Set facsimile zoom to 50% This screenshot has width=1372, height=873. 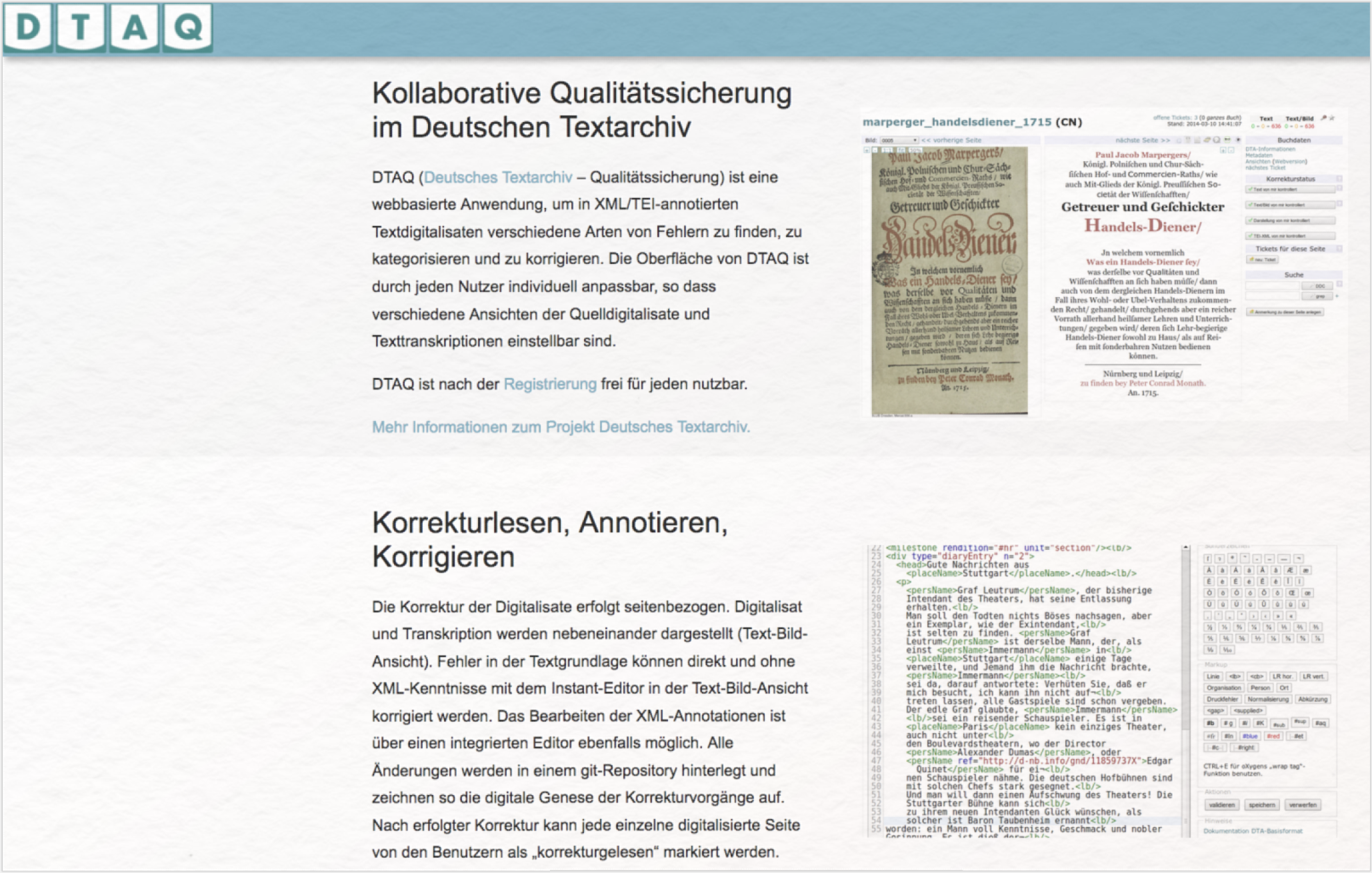click(915, 150)
